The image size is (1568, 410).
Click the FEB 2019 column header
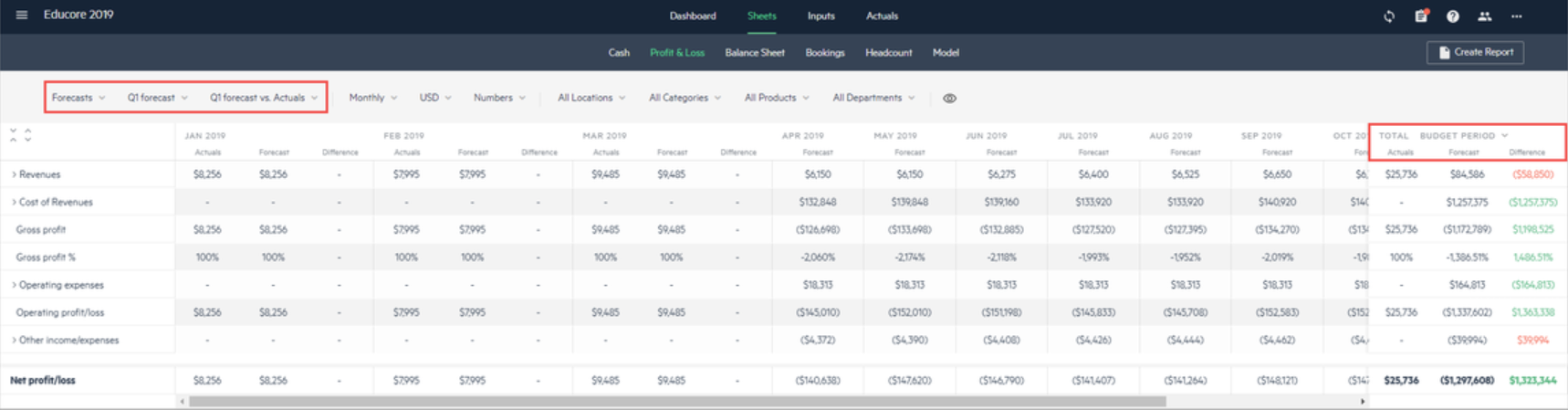tap(404, 135)
